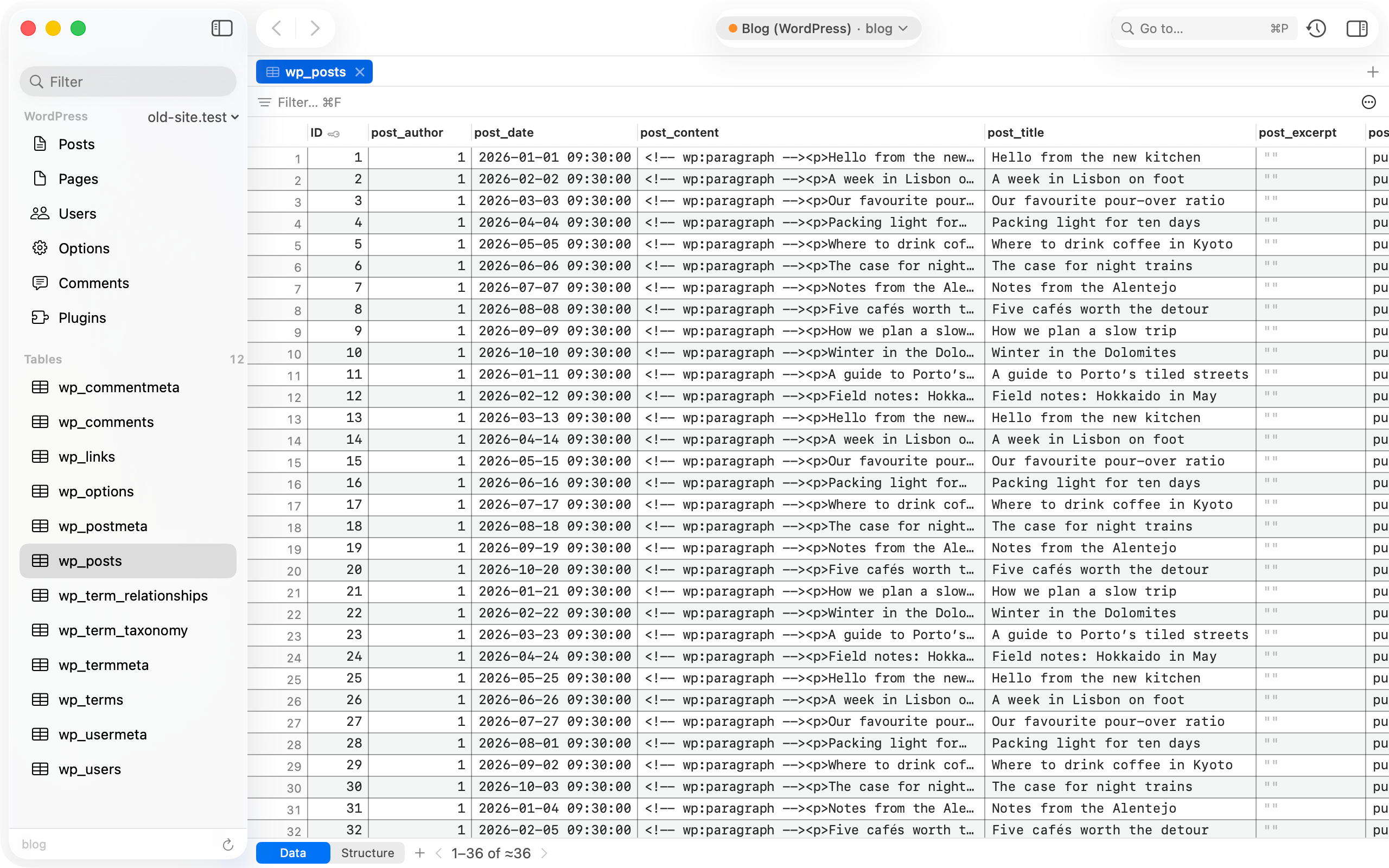
Task: Open the Blog (WordPress) connection dropdown
Action: point(818,28)
